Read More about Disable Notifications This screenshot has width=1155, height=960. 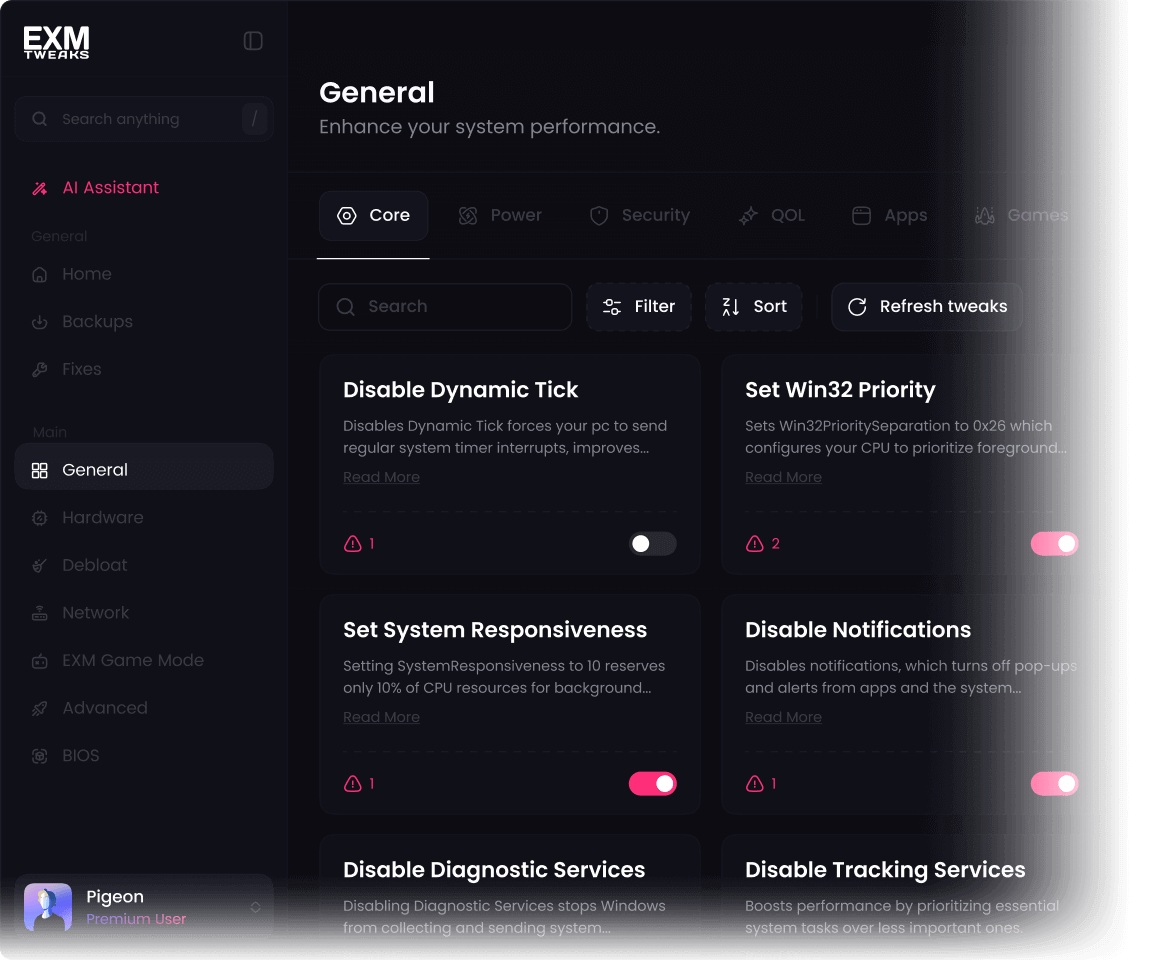(x=783, y=716)
